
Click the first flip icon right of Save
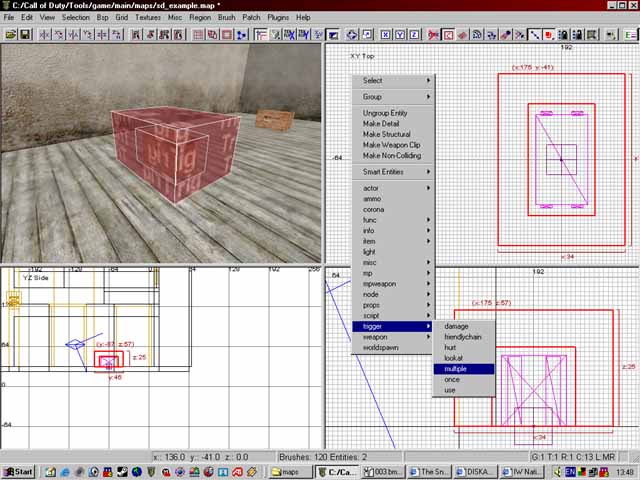click(44, 35)
